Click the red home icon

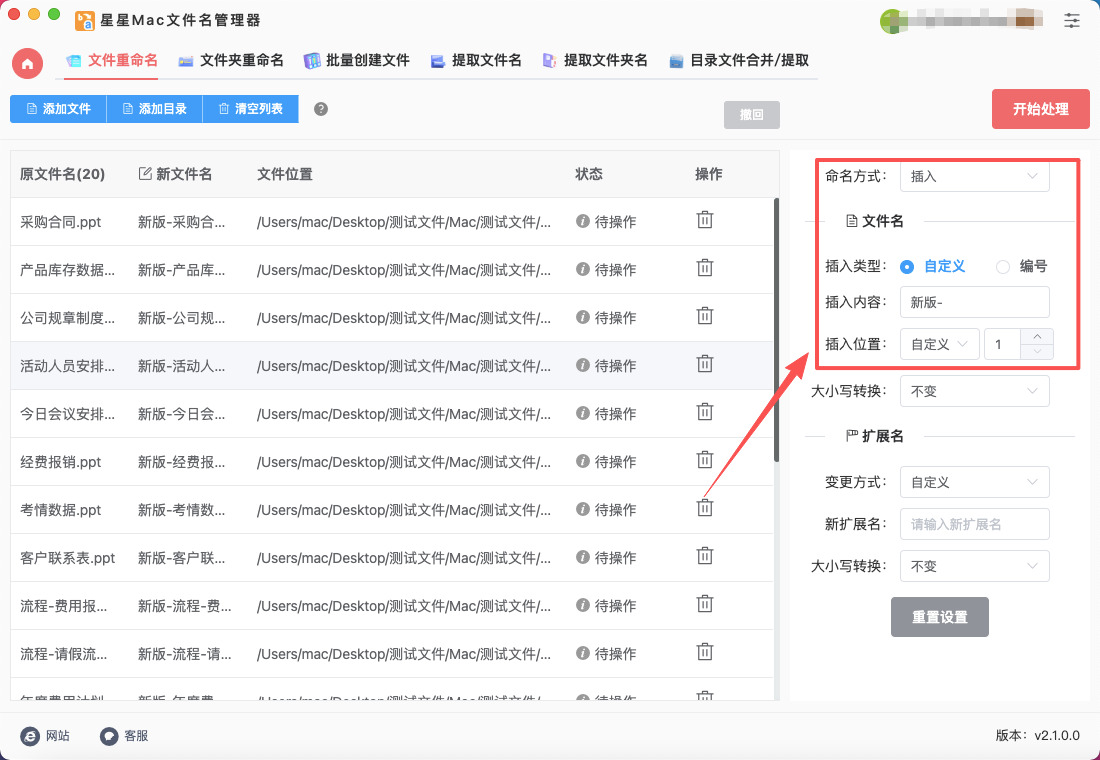27,63
